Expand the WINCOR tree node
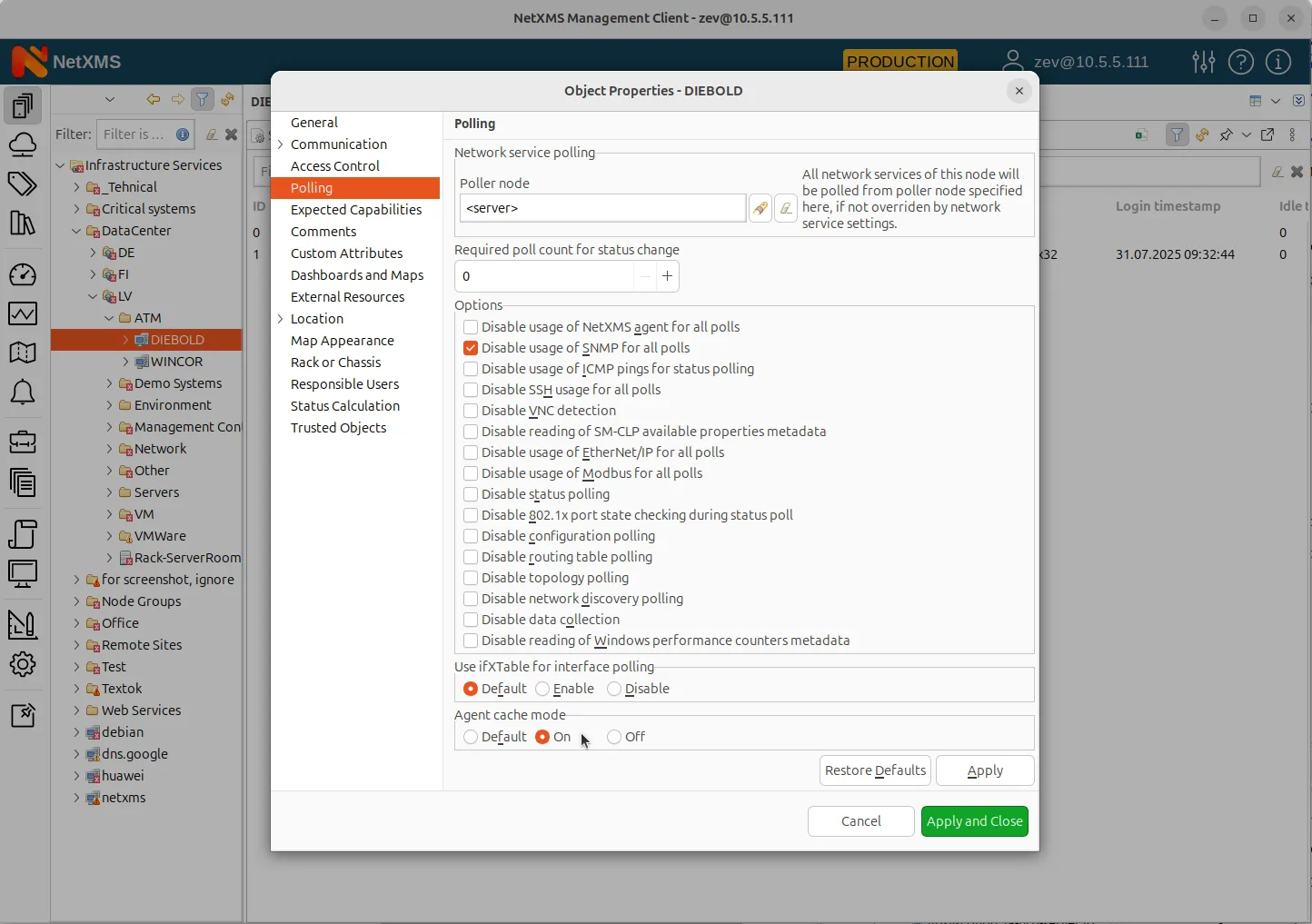Screen dimensions: 1312x924 click(x=126, y=362)
